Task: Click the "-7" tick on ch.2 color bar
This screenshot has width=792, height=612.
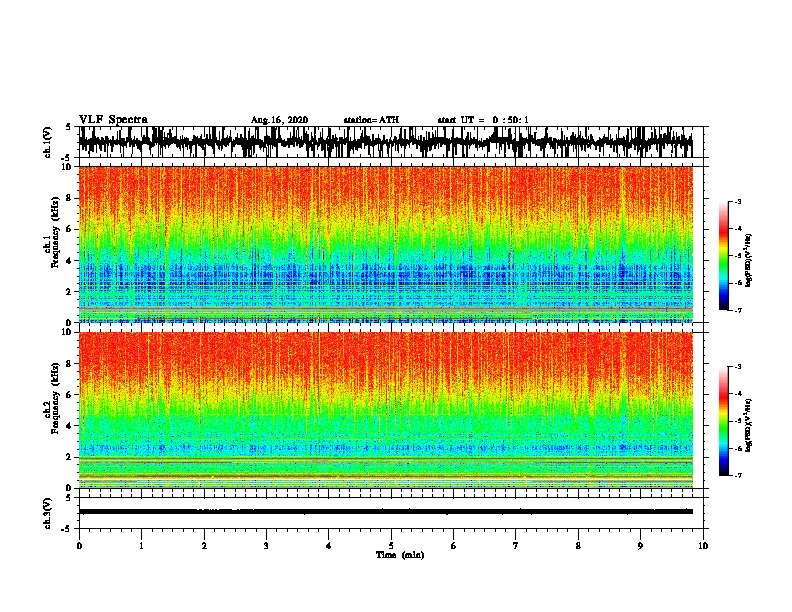Action: click(737, 475)
